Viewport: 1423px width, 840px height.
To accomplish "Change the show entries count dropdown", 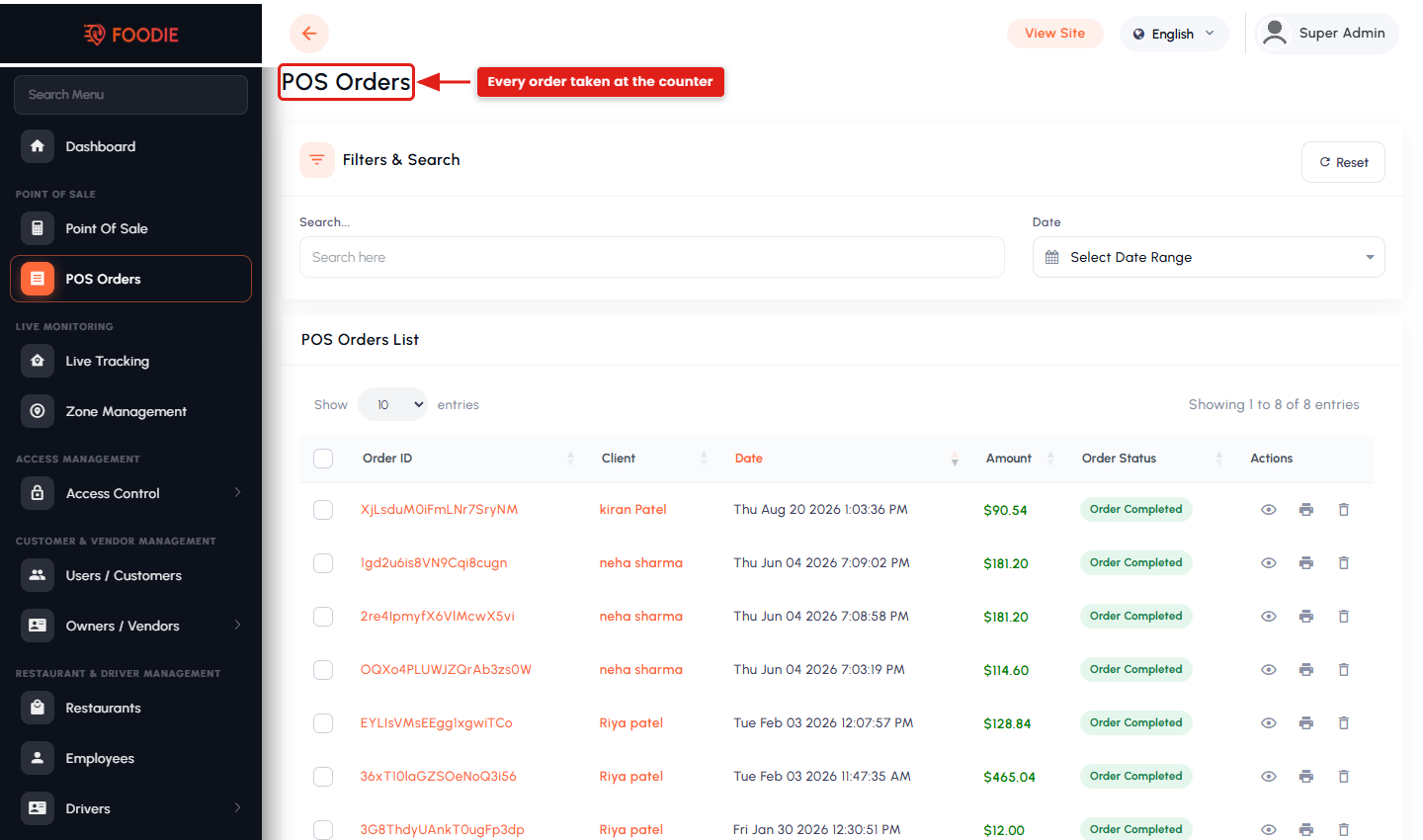I will (x=393, y=404).
